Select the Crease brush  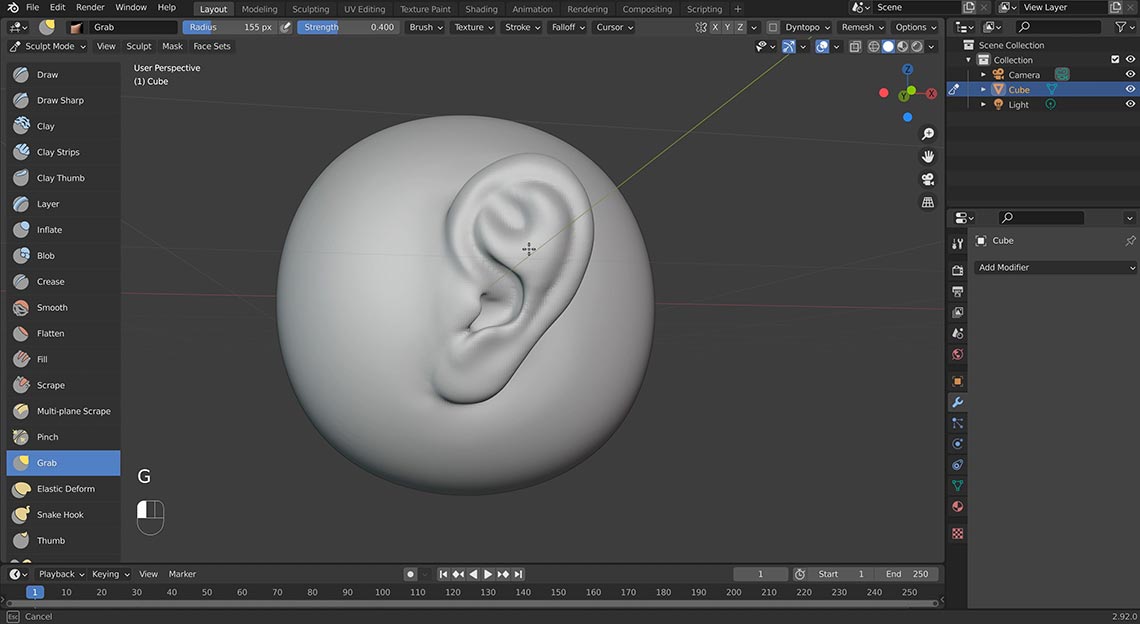pos(63,281)
